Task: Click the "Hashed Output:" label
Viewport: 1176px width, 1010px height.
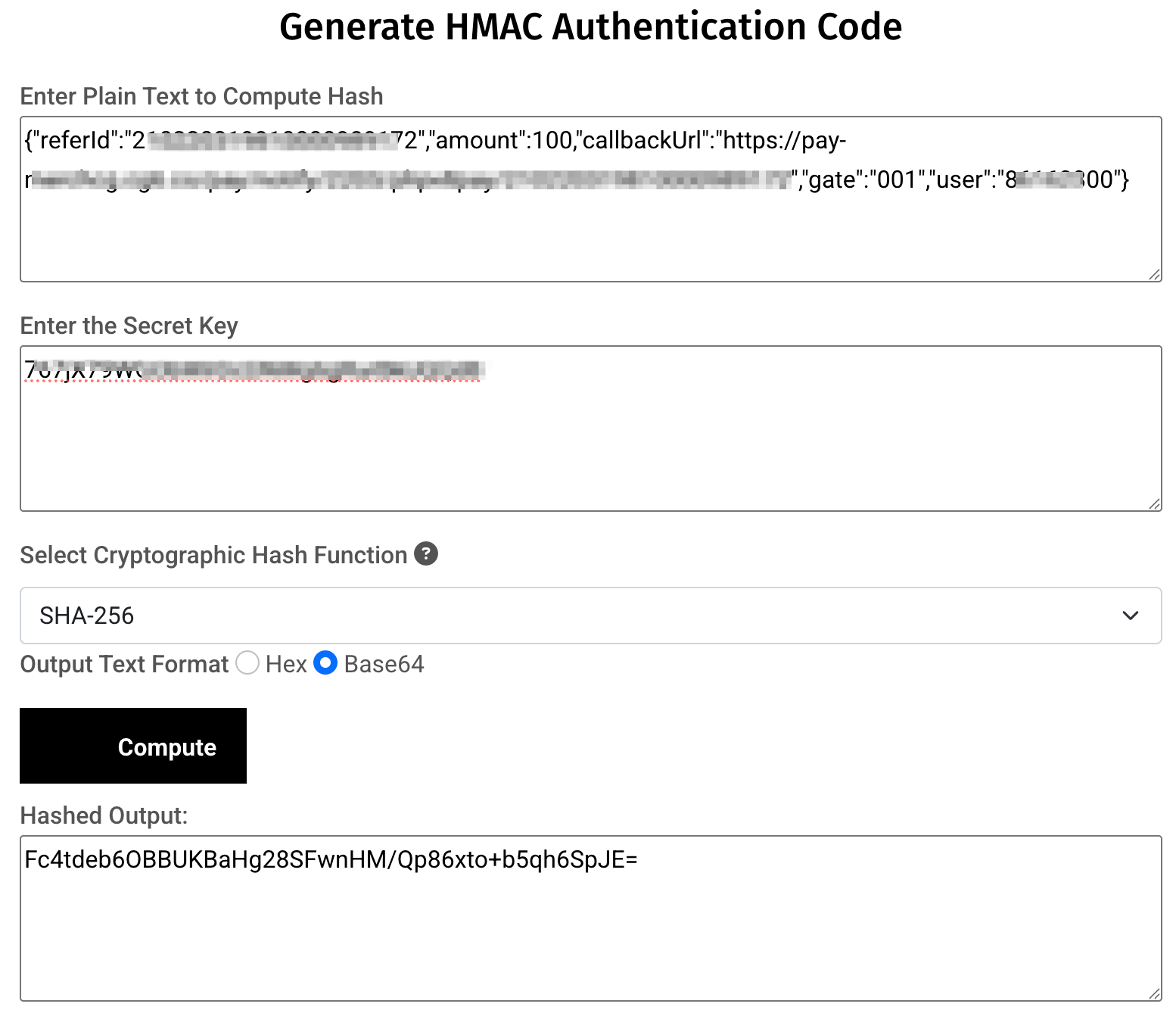Action: [104, 815]
